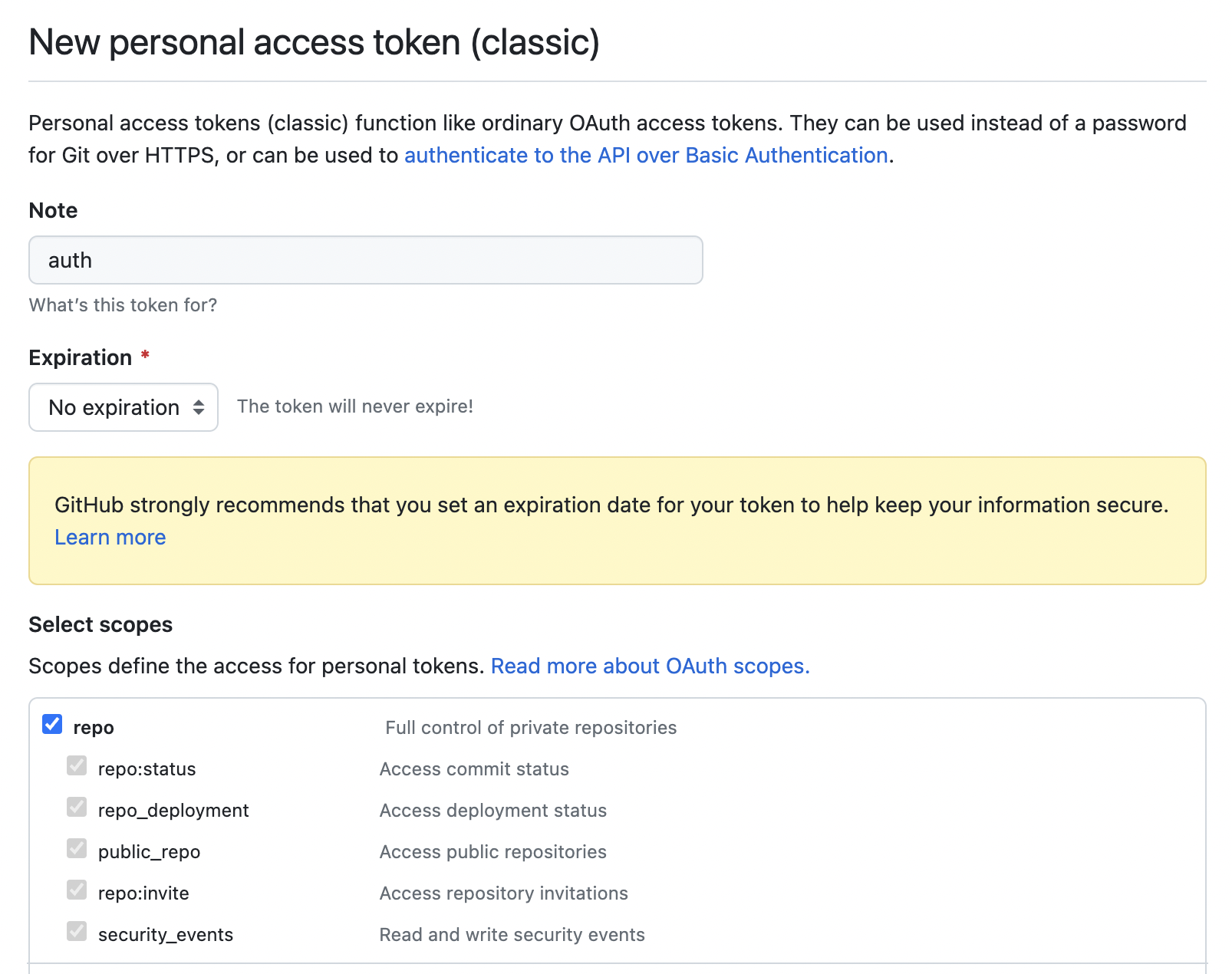This screenshot has width=1232, height=974.
Task: Click the bold "repo" scope name
Action: point(94,728)
